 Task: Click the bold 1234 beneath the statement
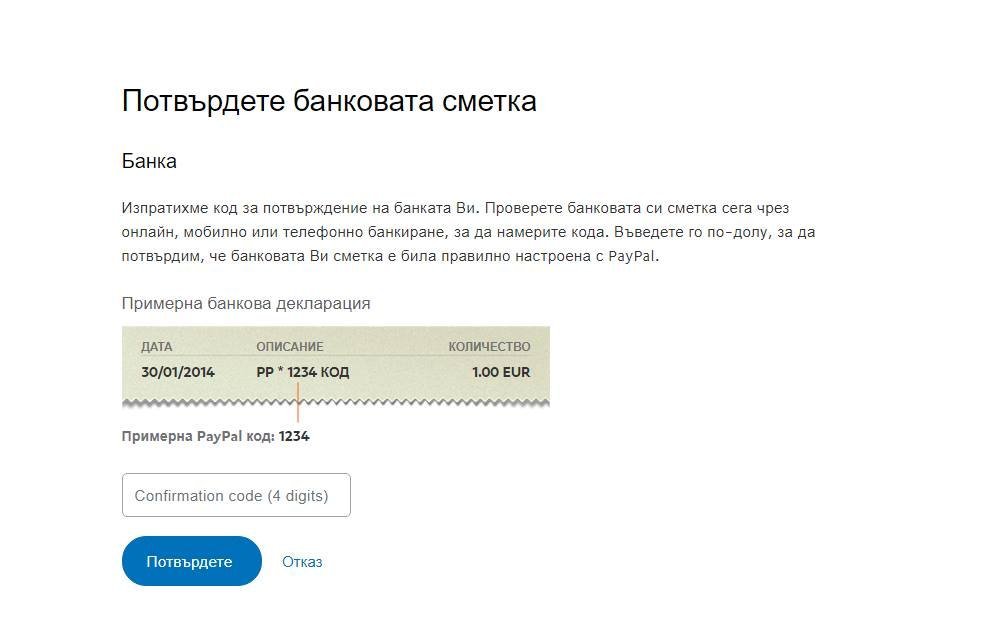pyautogui.click(x=294, y=436)
